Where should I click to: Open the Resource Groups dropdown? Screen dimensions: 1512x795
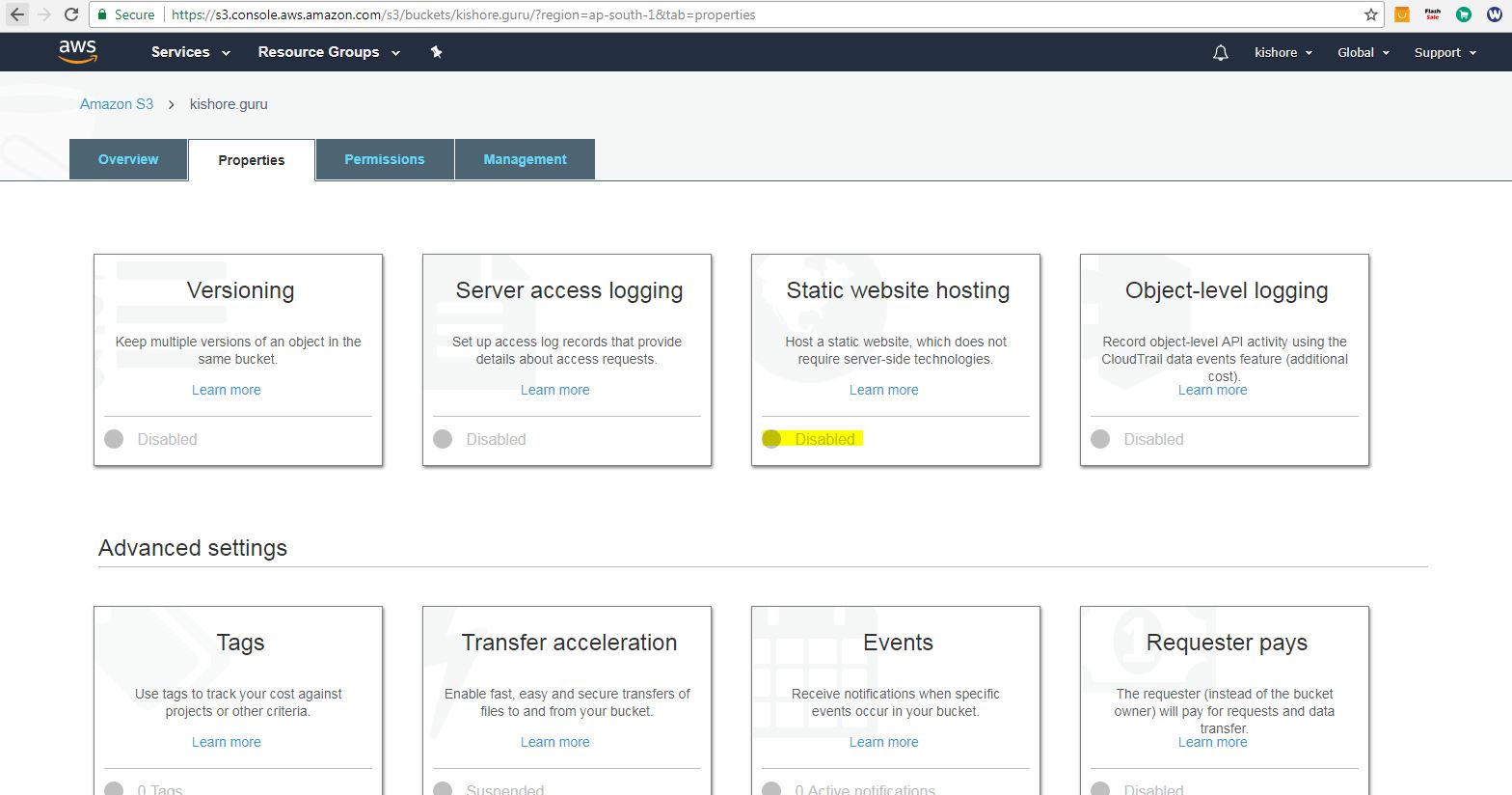pos(328,52)
